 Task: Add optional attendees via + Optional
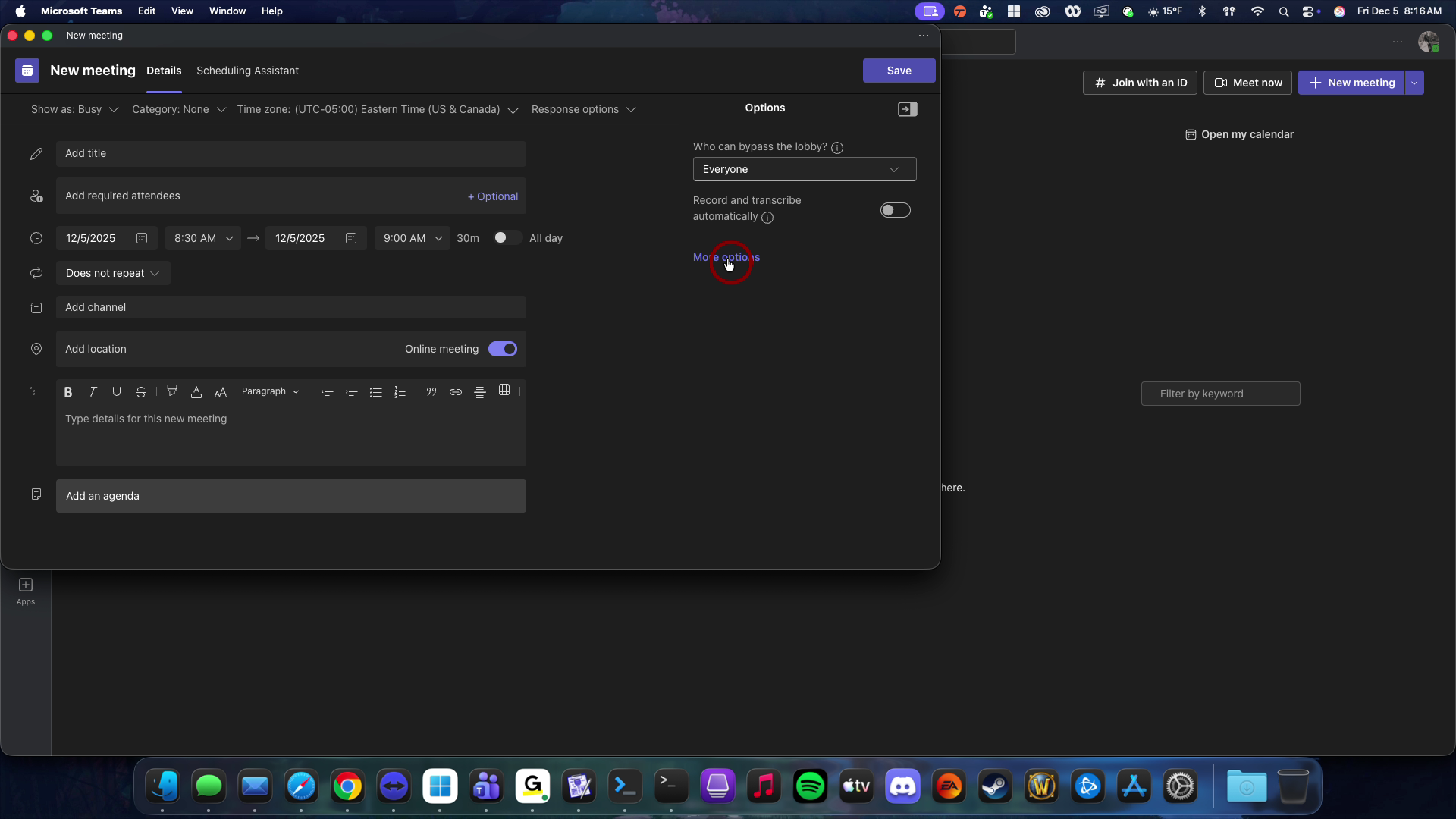pyautogui.click(x=493, y=196)
